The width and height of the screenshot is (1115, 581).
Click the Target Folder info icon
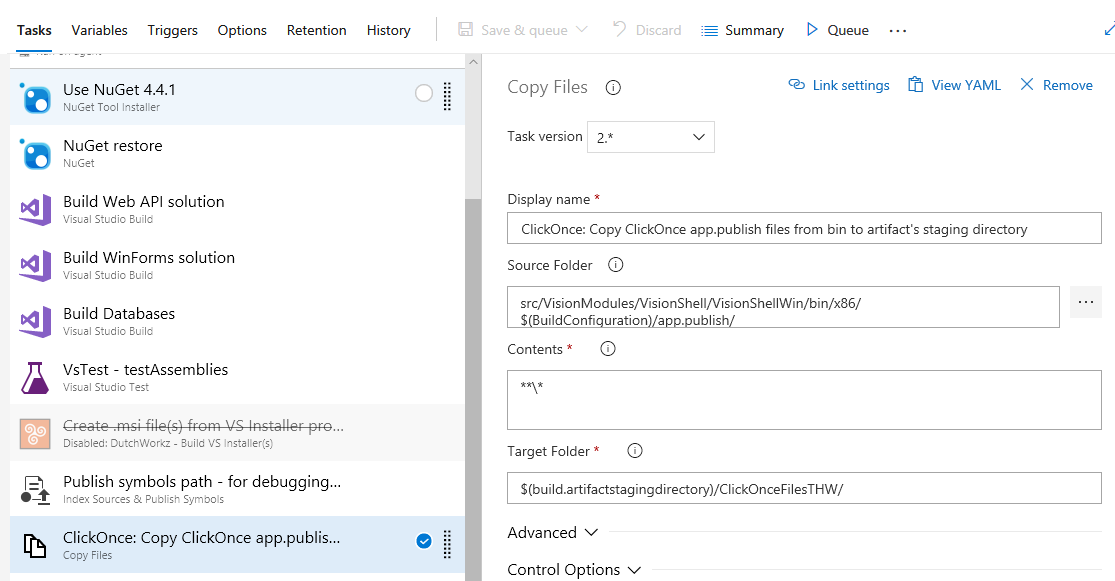click(634, 451)
